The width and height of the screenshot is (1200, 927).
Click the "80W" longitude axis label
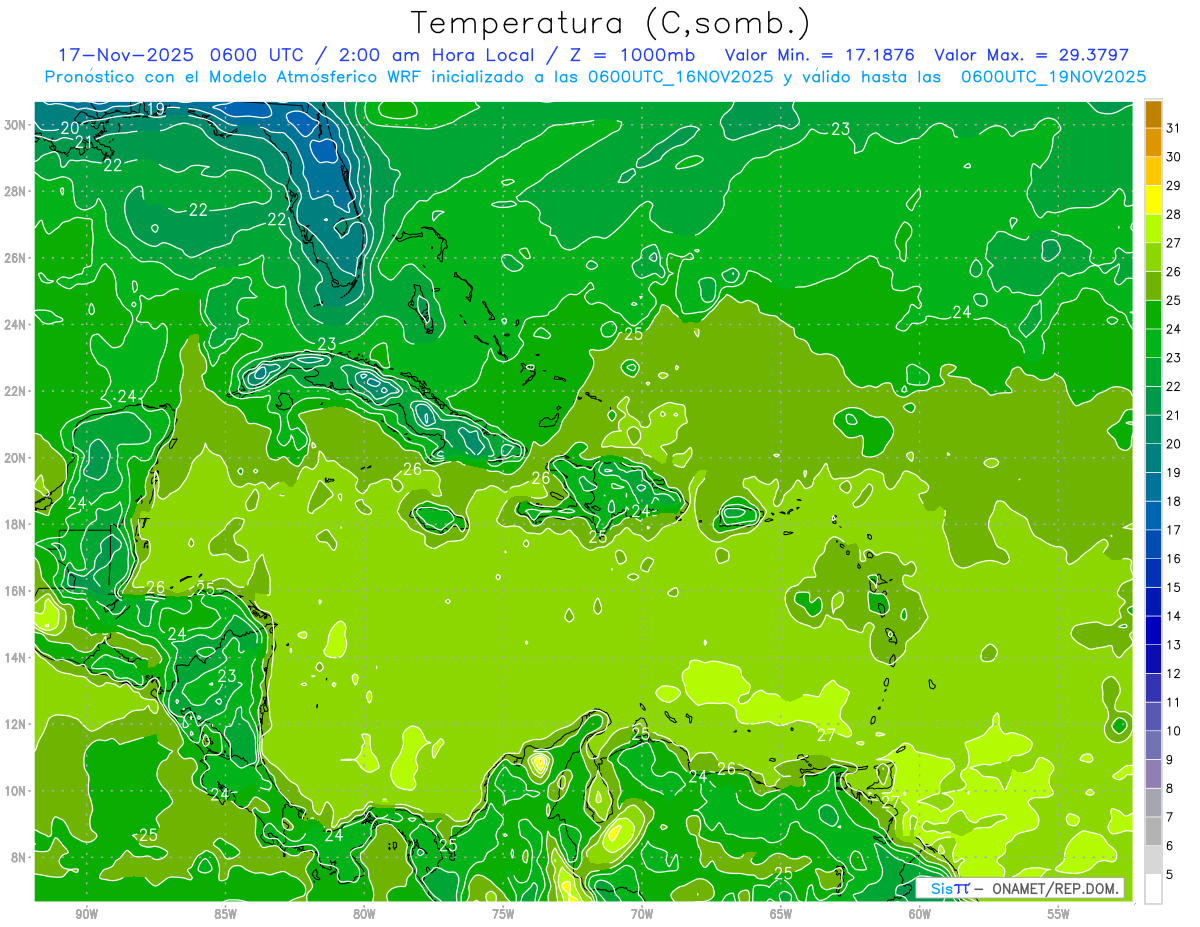tap(364, 914)
